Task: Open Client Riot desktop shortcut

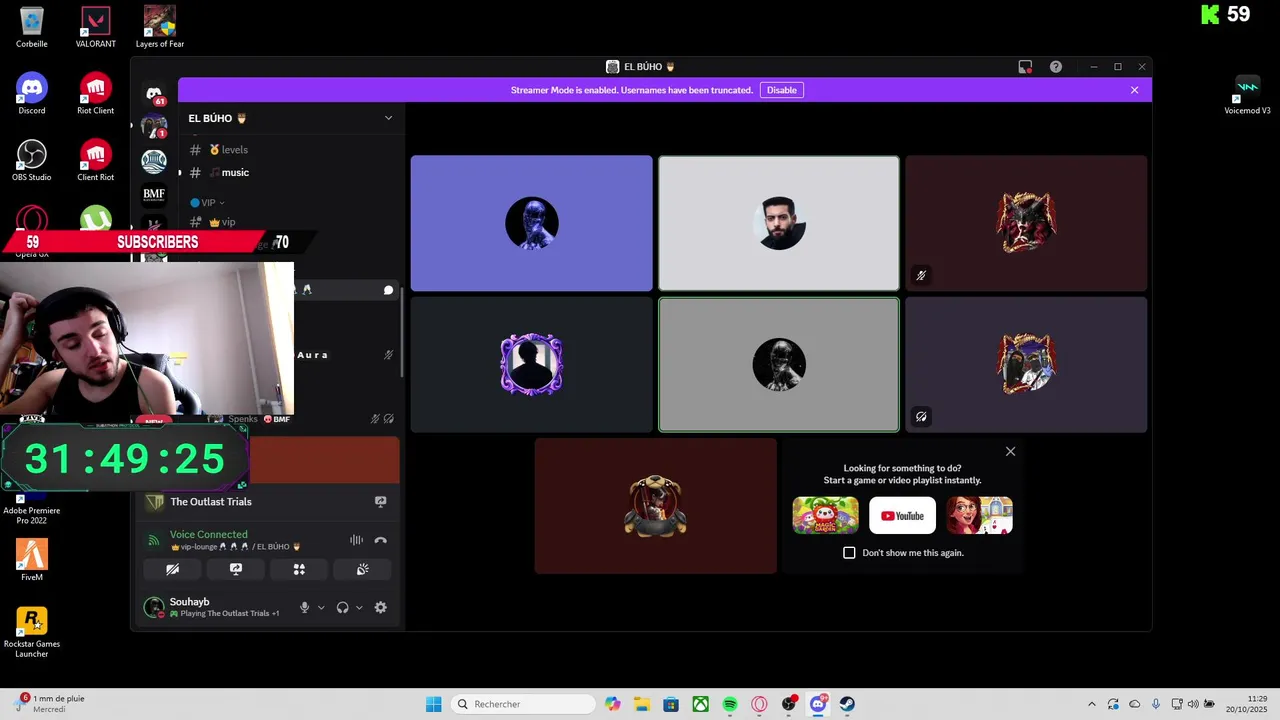Action: tap(95, 160)
